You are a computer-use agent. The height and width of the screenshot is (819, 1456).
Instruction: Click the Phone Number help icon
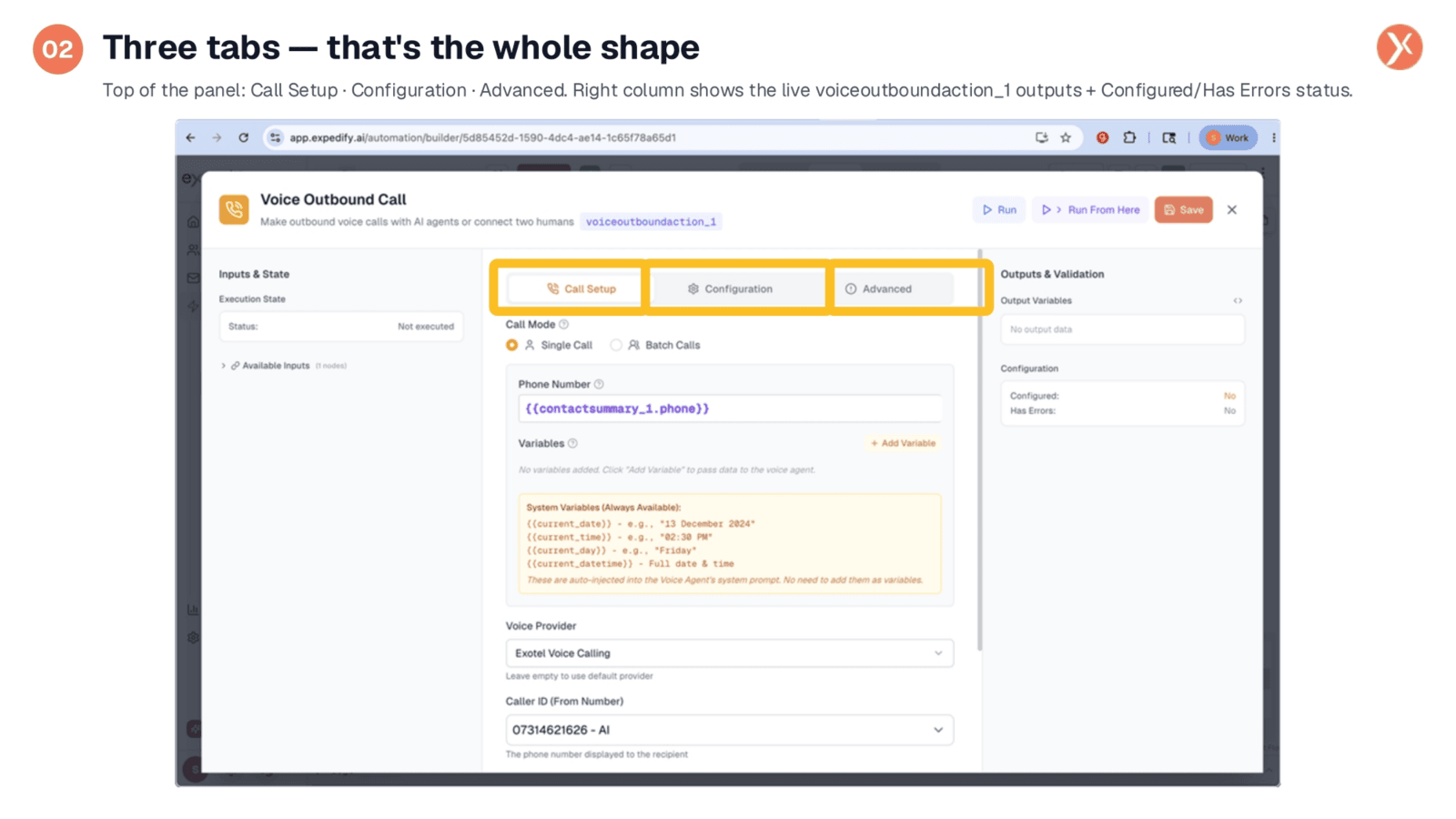pyautogui.click(x=599, y=384)
